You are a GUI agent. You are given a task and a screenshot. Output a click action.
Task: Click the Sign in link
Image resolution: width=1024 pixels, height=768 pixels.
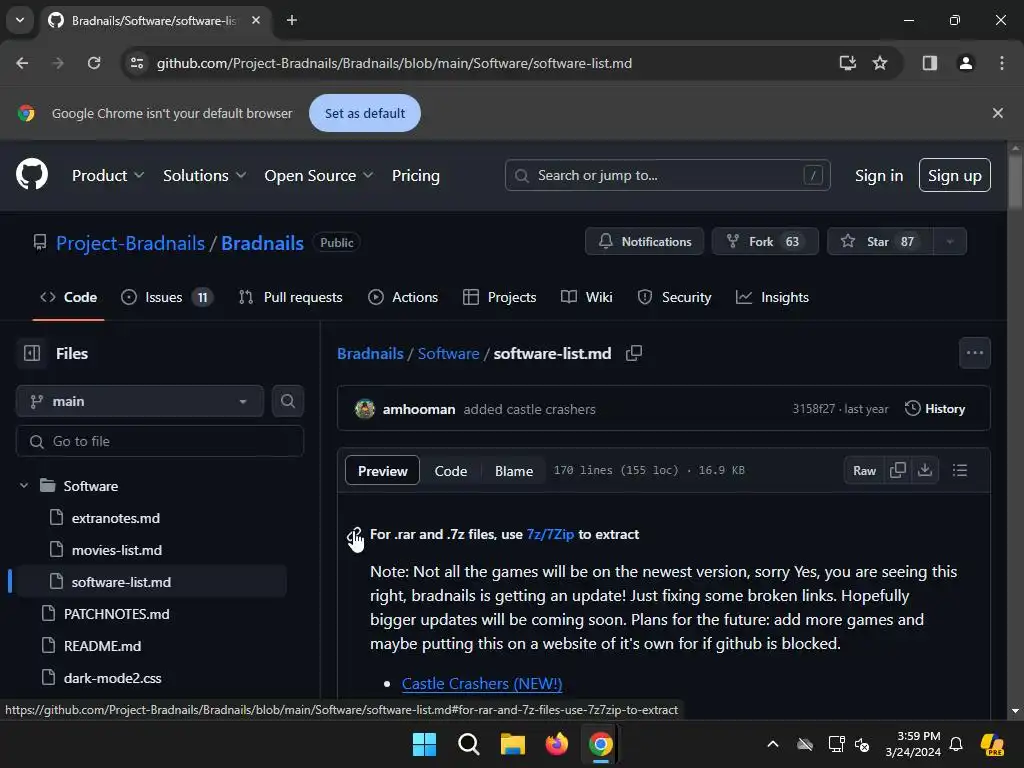(x=878, y=176)
